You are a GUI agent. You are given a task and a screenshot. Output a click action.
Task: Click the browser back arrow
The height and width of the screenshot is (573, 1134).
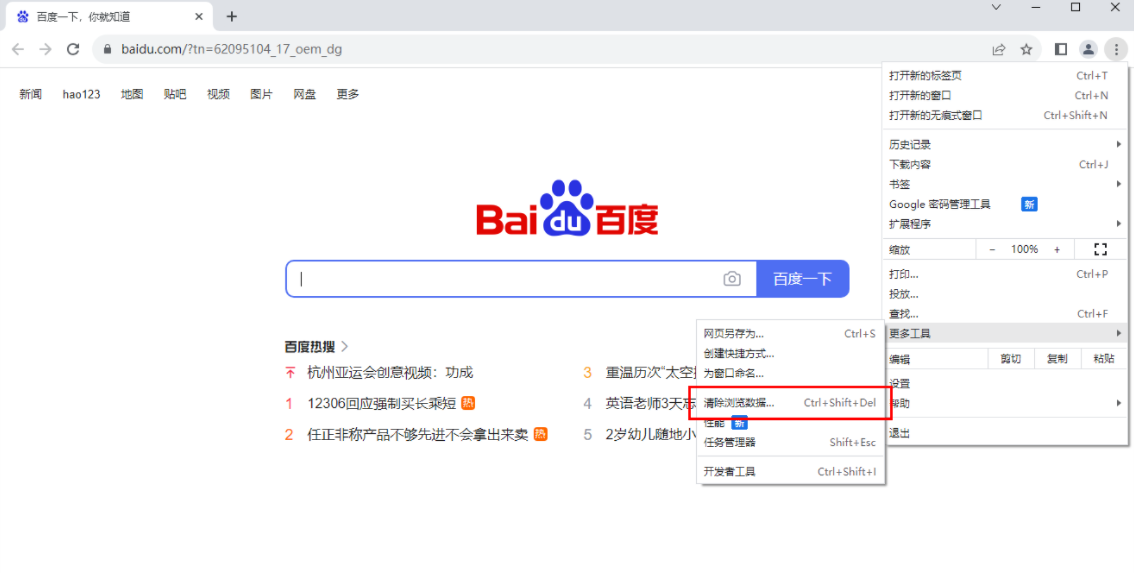click(x=18, y=49)
